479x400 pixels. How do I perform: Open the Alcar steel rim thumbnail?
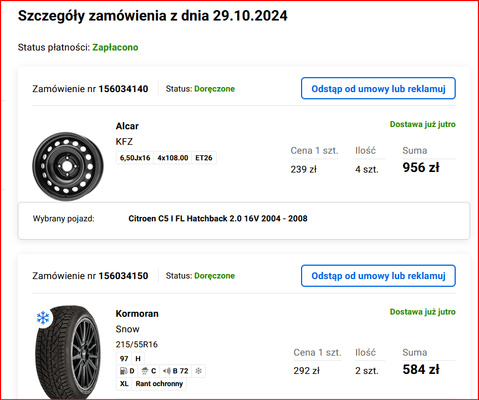68,166
